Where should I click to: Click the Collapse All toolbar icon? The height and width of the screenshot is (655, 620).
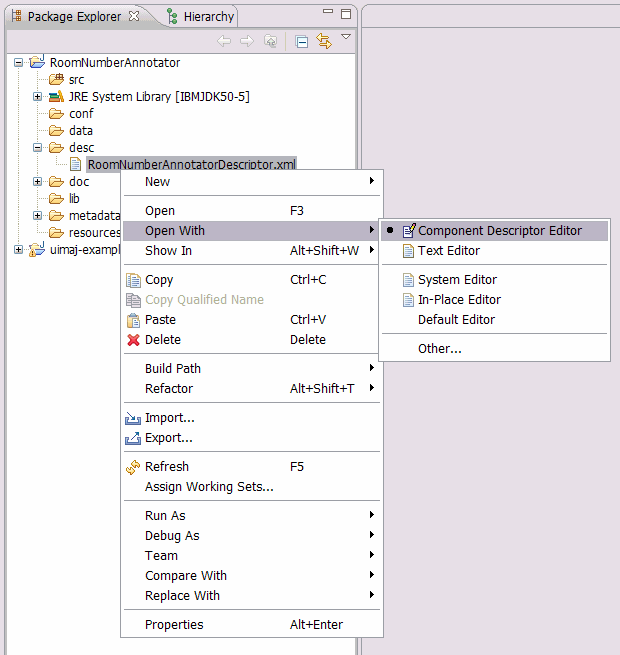point(302,41)
